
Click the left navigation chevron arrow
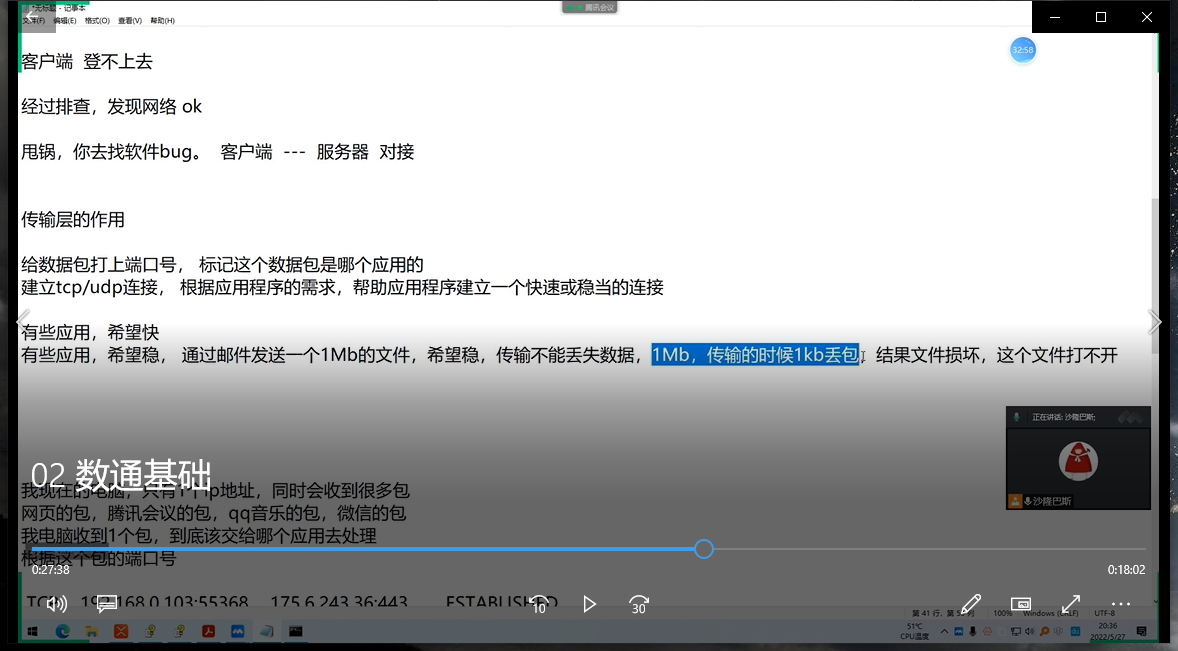click(22, 321)
